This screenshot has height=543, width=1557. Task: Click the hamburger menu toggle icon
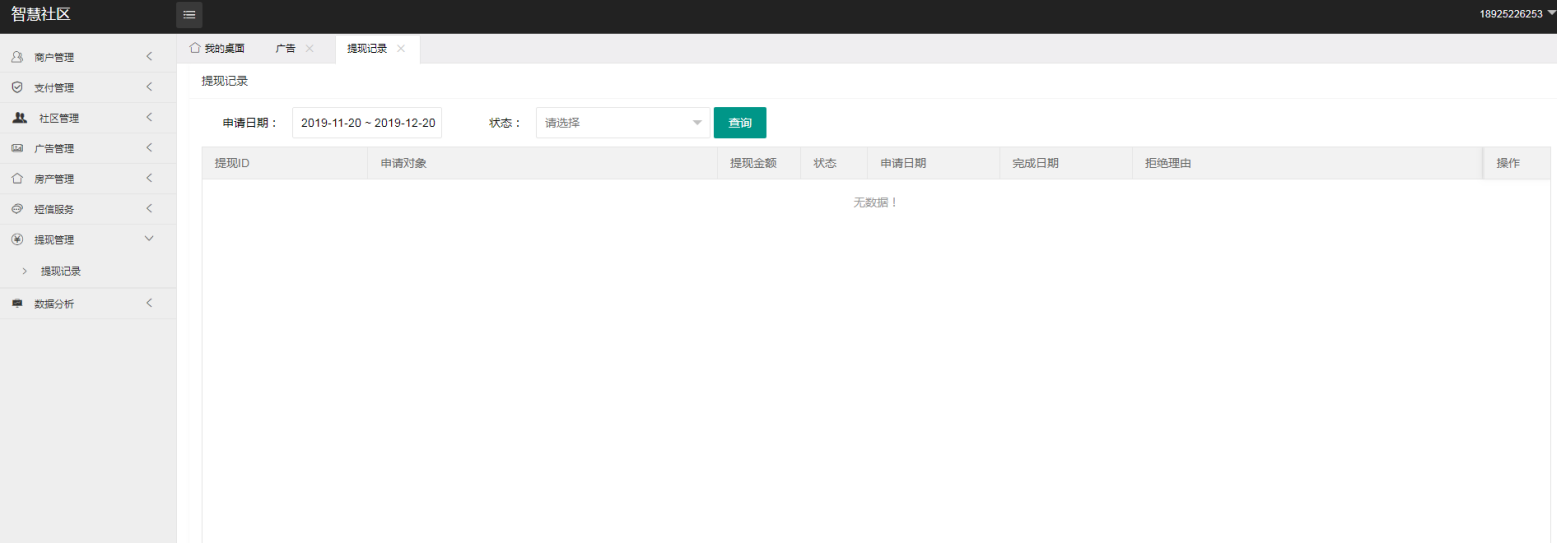pyautogui.click(x=189, y=14)
